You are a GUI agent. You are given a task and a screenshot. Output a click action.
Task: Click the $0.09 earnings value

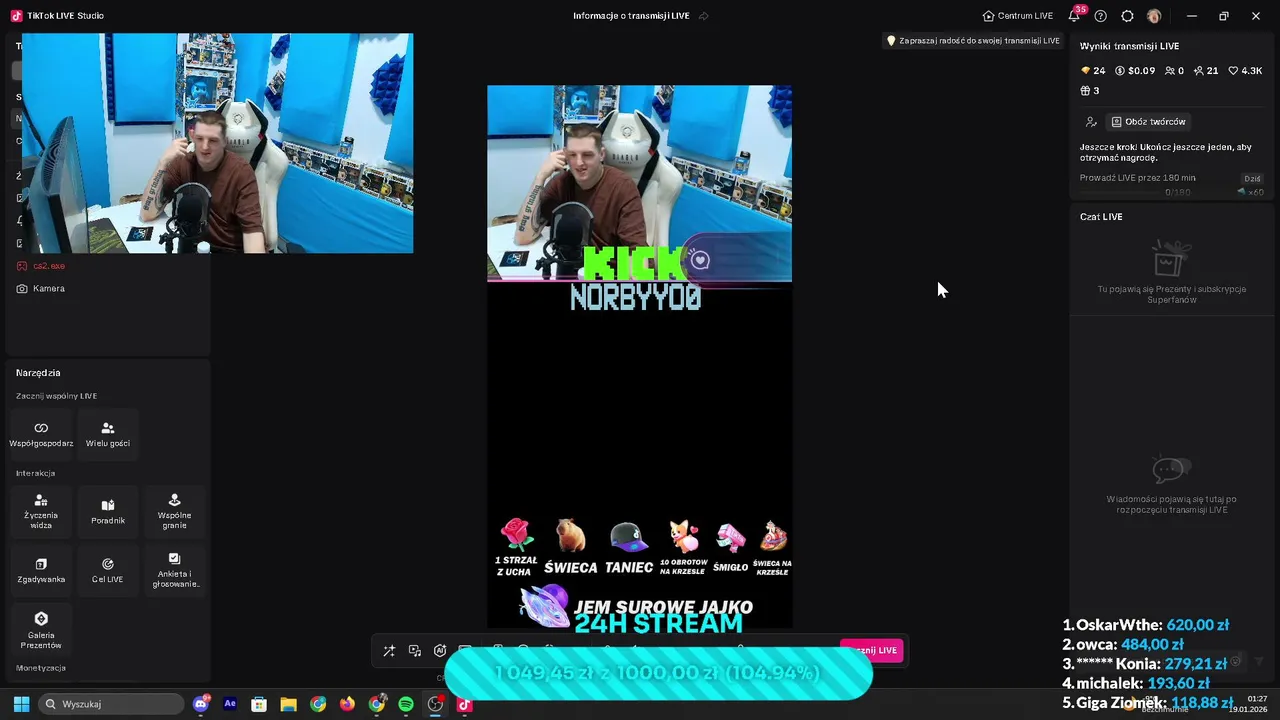pos(1135,71)
